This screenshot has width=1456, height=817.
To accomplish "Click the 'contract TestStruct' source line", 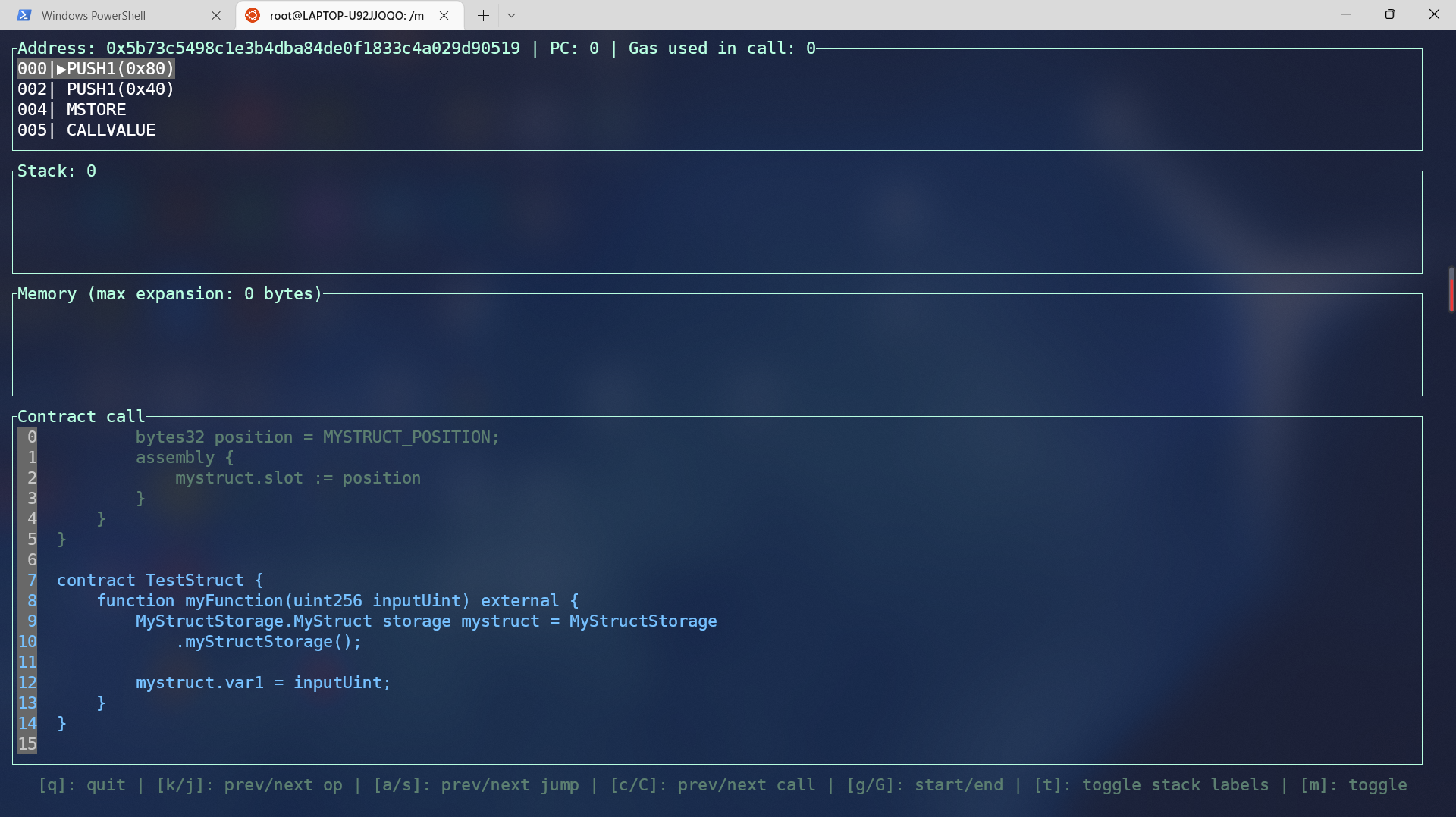I will (x=160, y=581).
